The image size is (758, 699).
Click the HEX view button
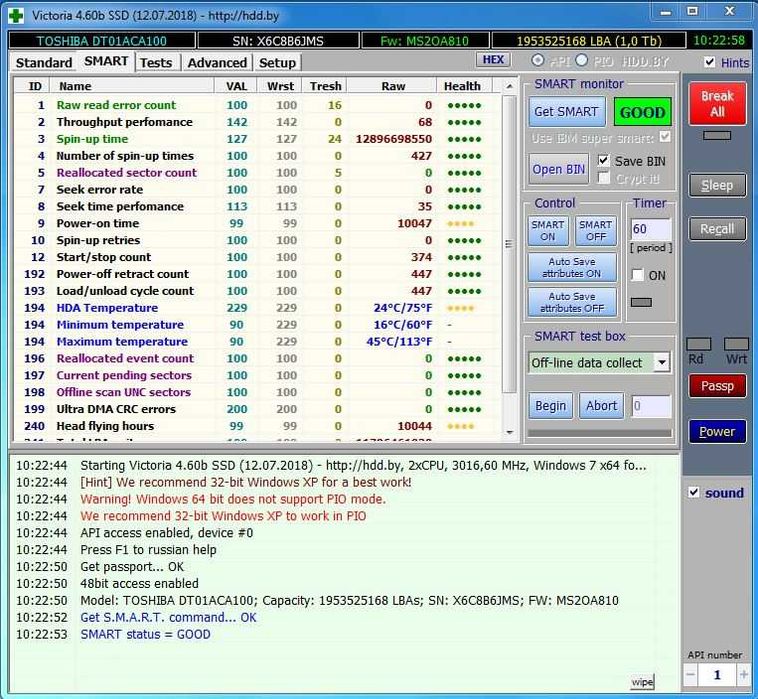[x=493, y=60]
